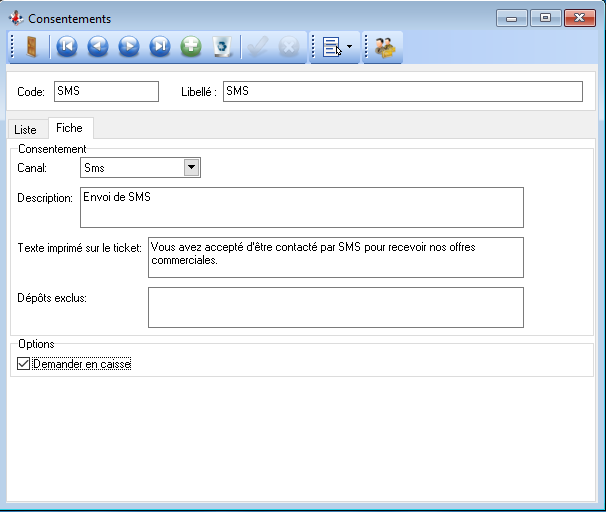
Task: Click the exit door icon
Action: pos(31,47)
